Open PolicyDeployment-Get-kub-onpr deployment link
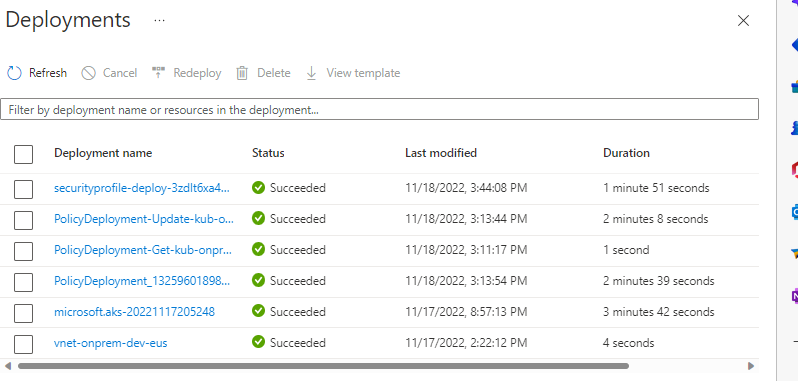 [x=143, y=250]
